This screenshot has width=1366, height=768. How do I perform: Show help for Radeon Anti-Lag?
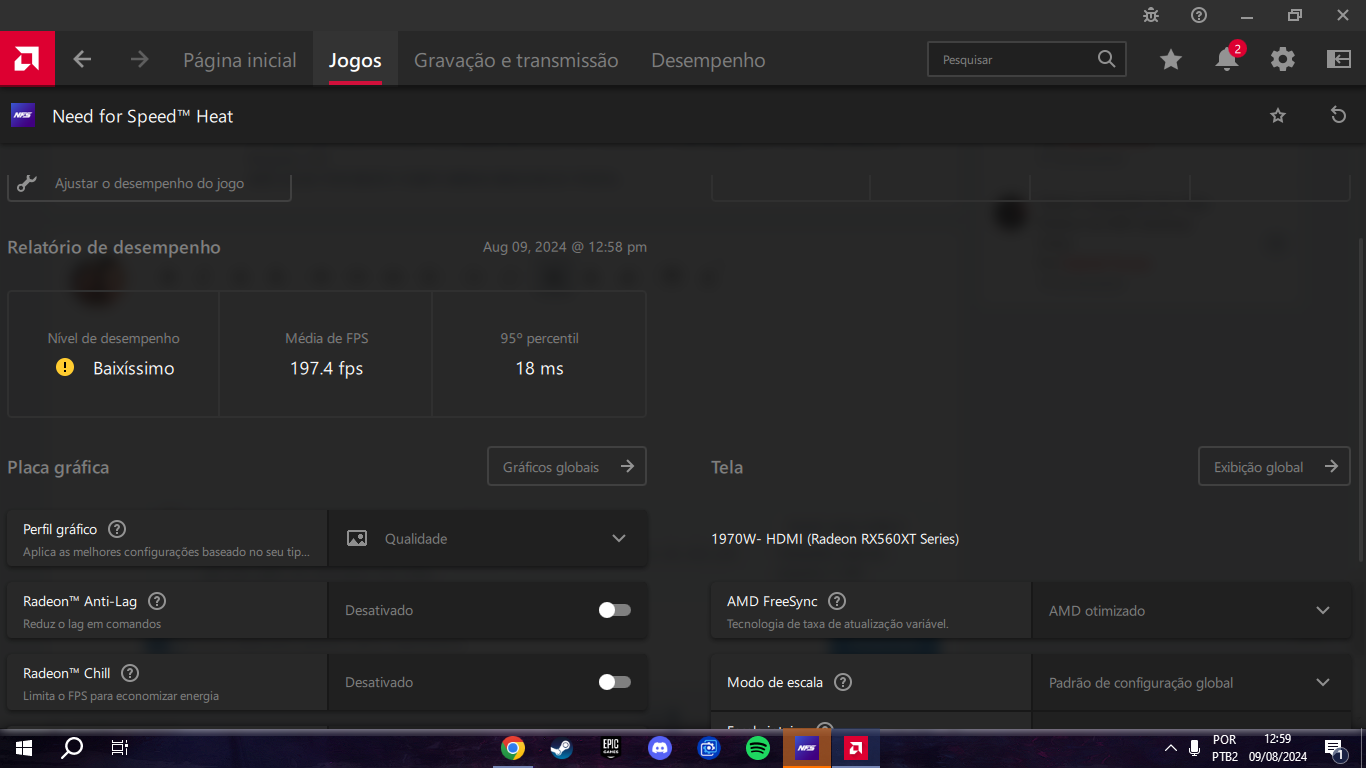tap(157, 601)
